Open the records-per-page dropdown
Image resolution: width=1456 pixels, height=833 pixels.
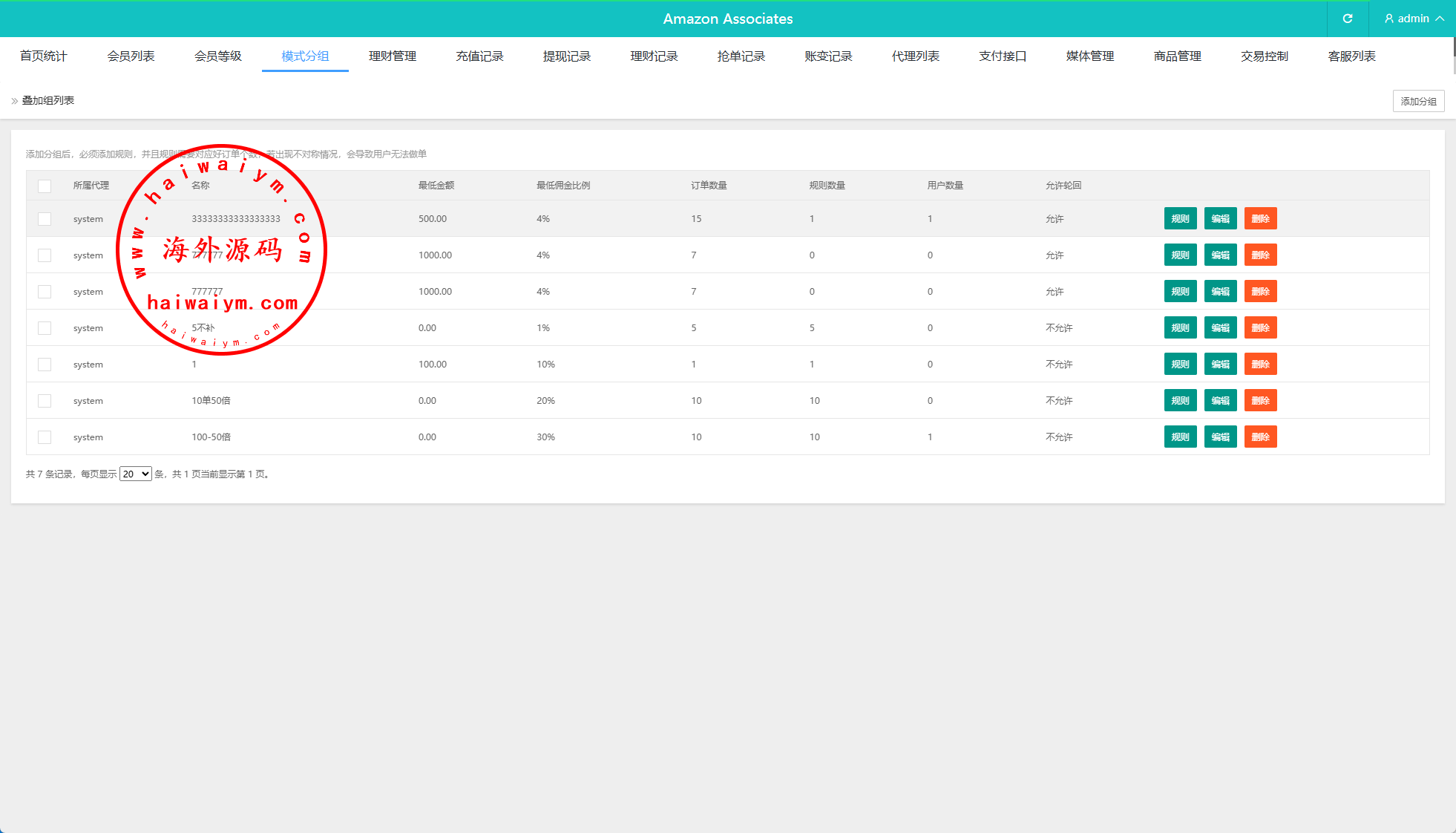[136, 474]
